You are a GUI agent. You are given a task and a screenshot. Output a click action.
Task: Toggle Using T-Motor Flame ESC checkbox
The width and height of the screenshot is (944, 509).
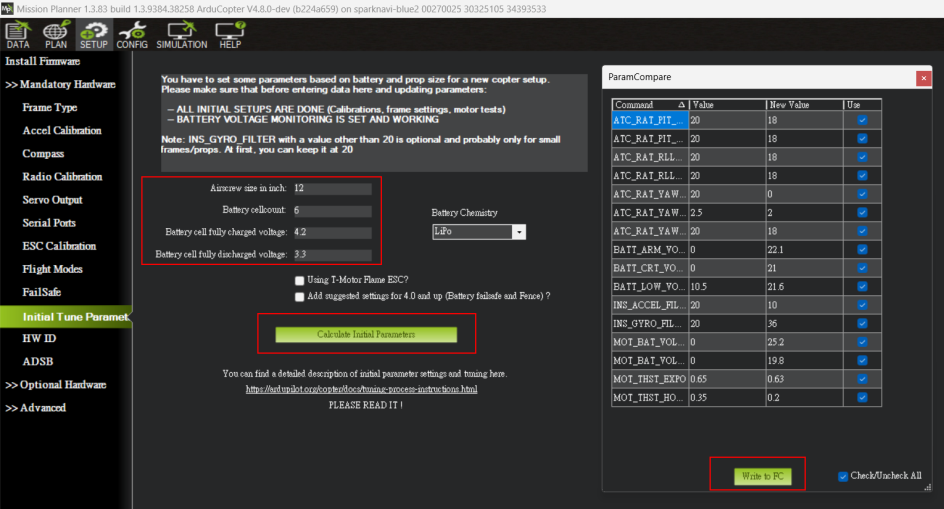(299, 280)
